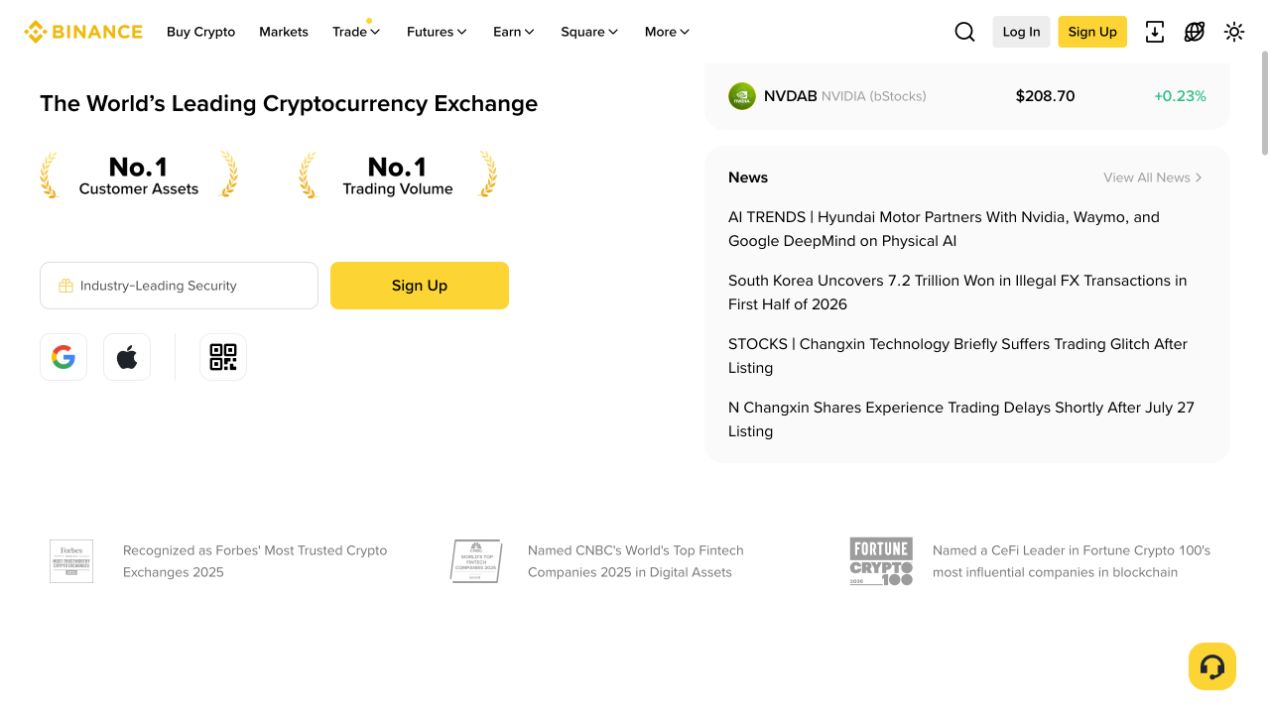Expand the More menu
This screenshot has width=1270, height=714.
pyautogui.click(x=667, y=32)
